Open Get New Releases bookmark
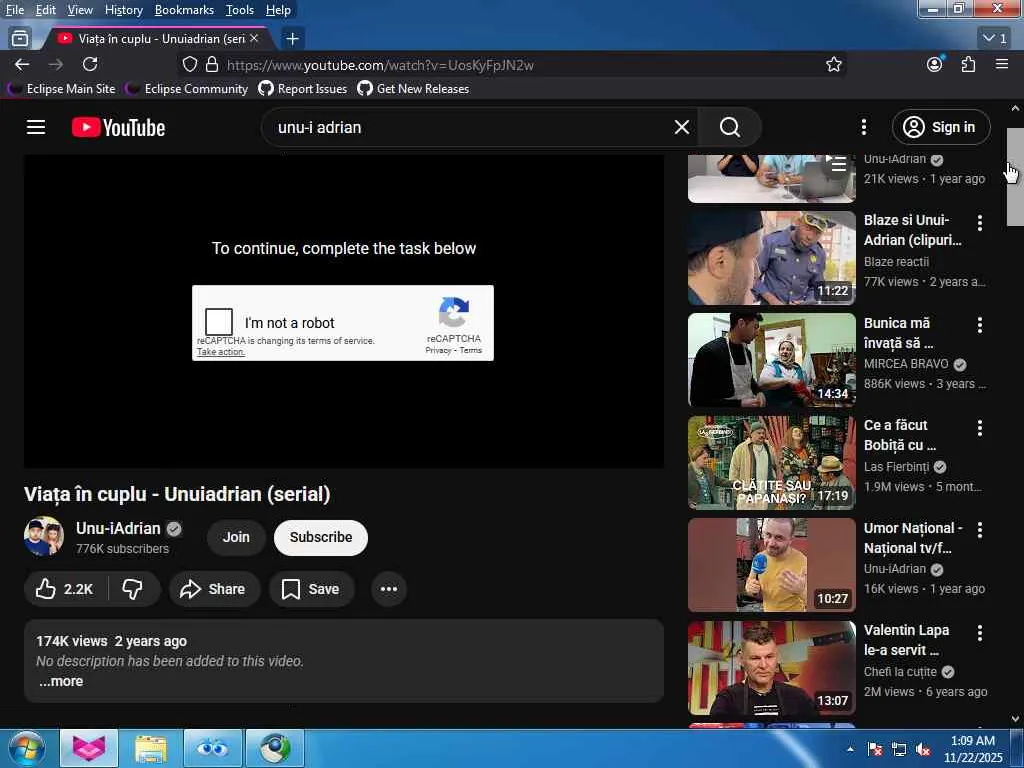The width and height of the screenshot is (1024, 768). pyautogui.click(x=413, y=89)
